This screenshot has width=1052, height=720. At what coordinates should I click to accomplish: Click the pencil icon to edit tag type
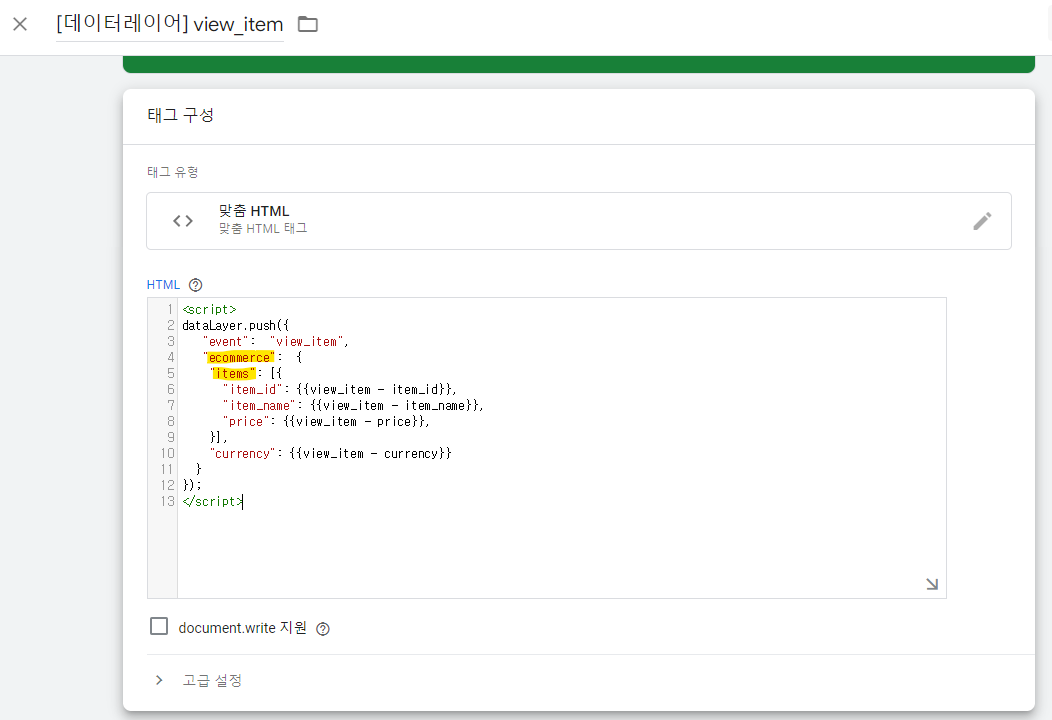982,220
